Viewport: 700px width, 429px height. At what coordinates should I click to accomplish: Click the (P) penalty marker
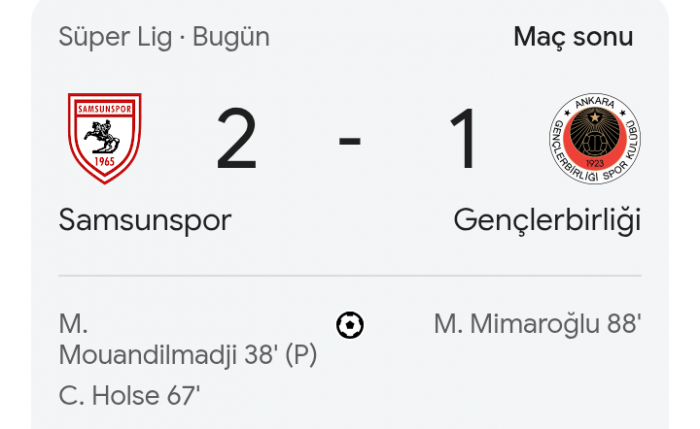[301, 355]
